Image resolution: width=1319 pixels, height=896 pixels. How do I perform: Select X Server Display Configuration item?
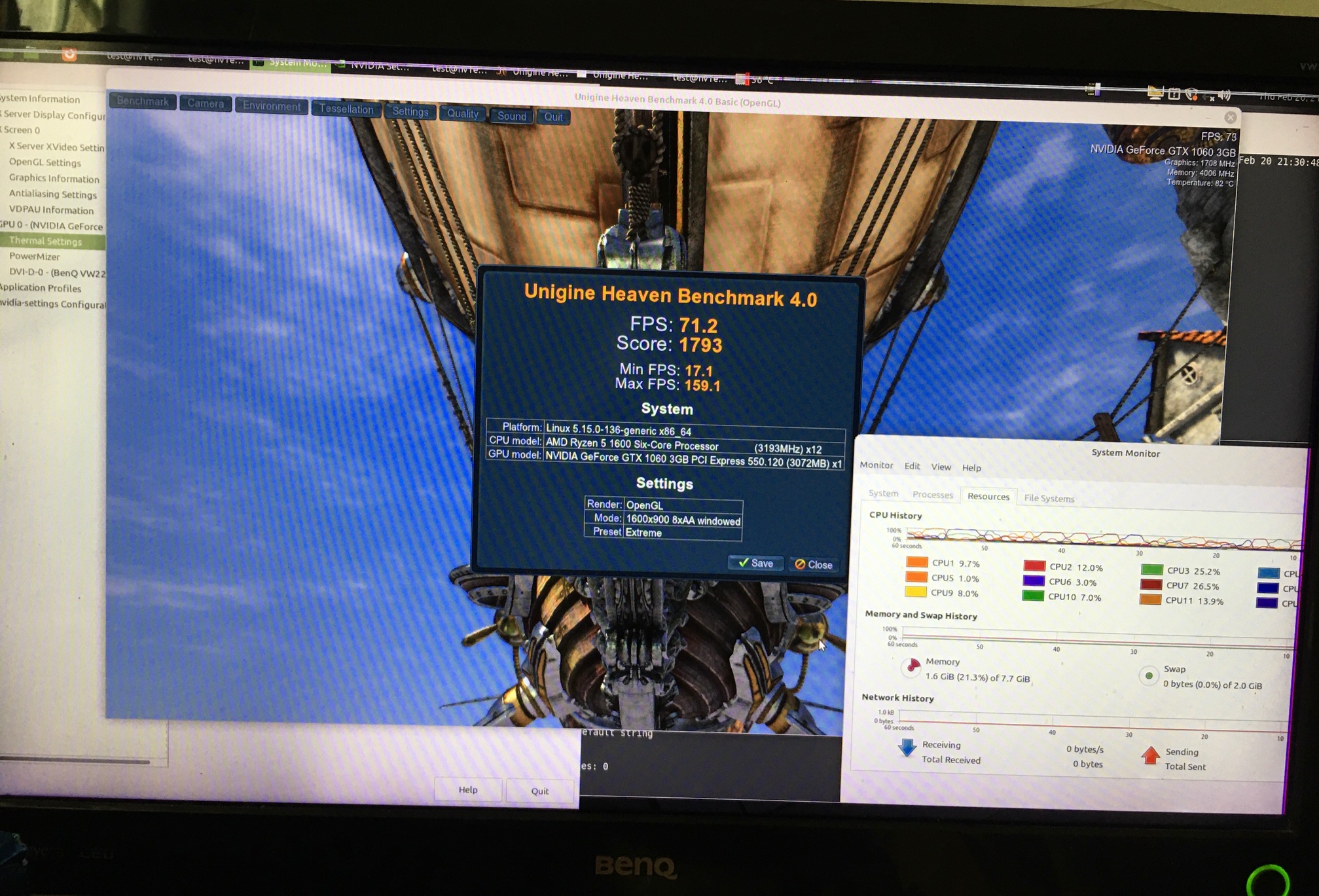54,115
